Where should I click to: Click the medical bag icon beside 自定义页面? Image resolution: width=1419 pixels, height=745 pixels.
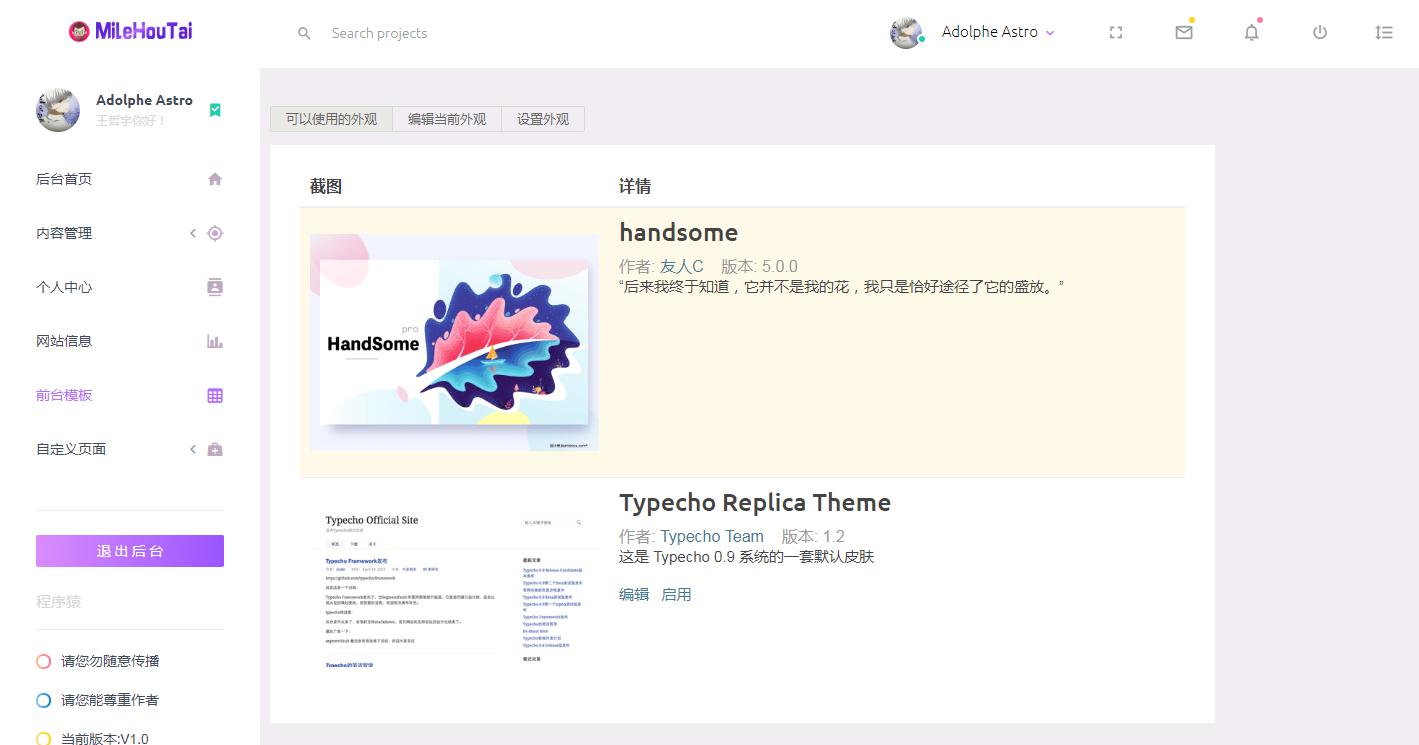tap(215, 449)
